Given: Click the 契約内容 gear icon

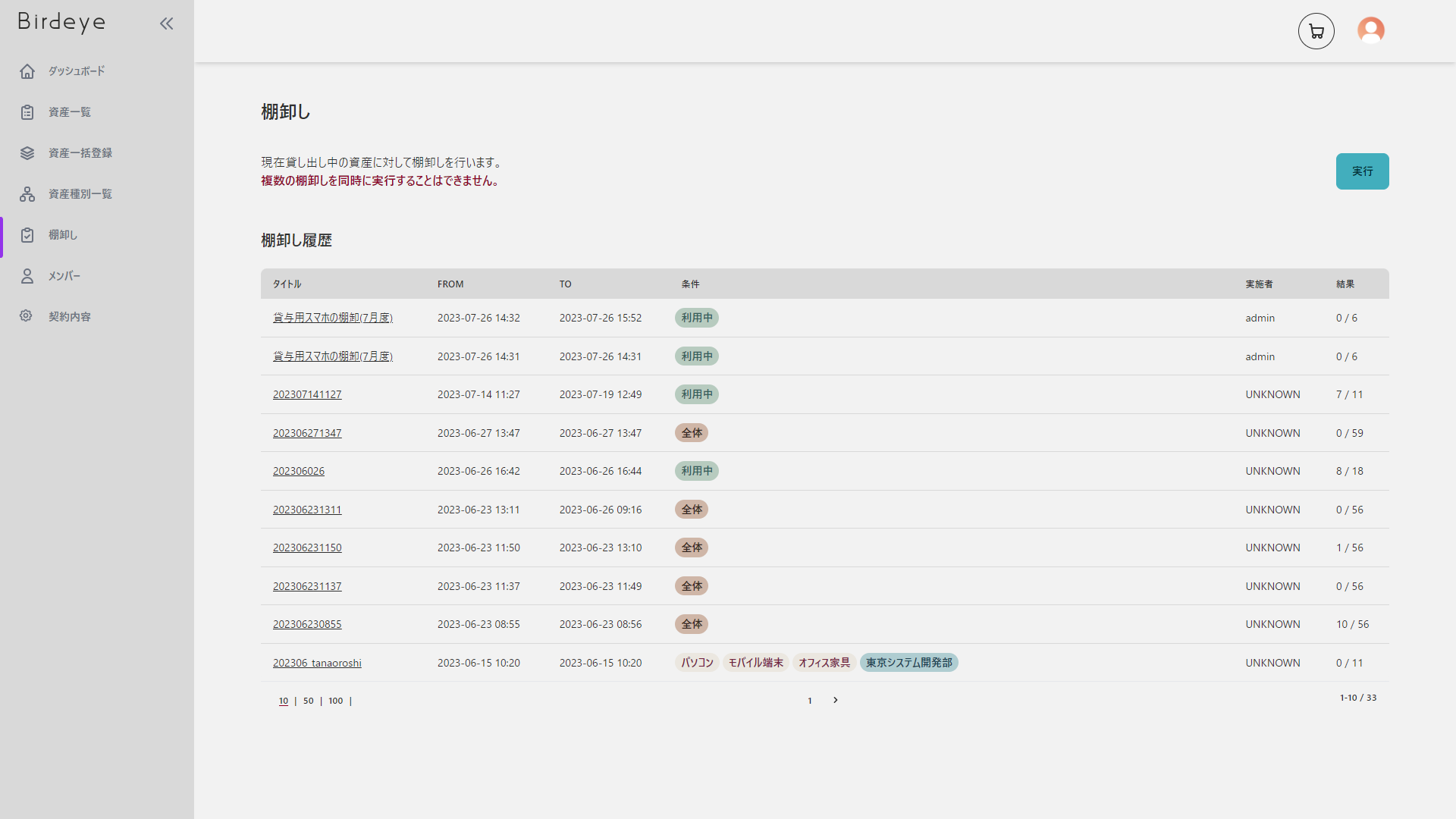Looking at the screenshot, I should click(27, 316).
